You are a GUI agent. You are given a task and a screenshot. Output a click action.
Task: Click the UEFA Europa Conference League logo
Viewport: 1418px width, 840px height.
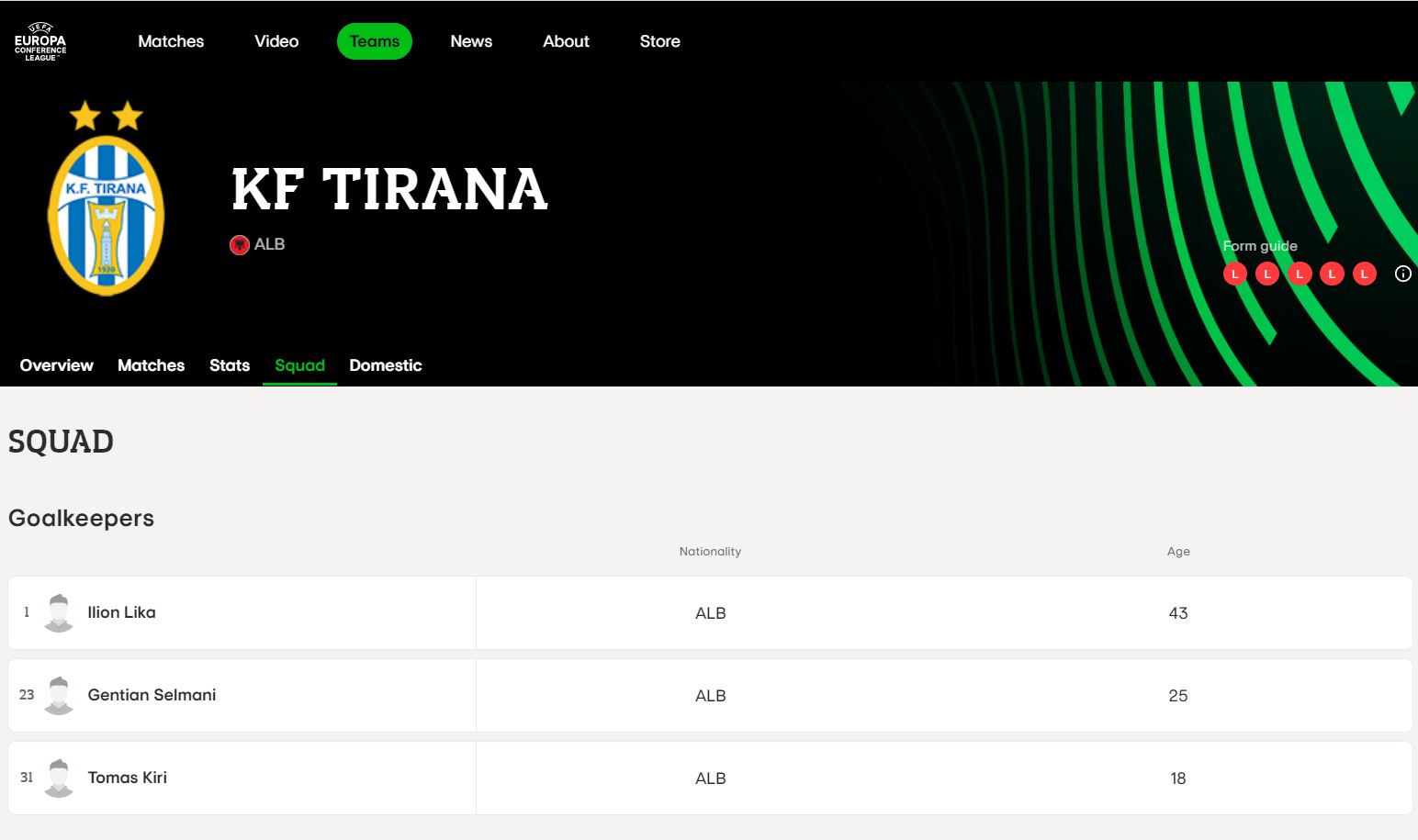click(40, 41)
